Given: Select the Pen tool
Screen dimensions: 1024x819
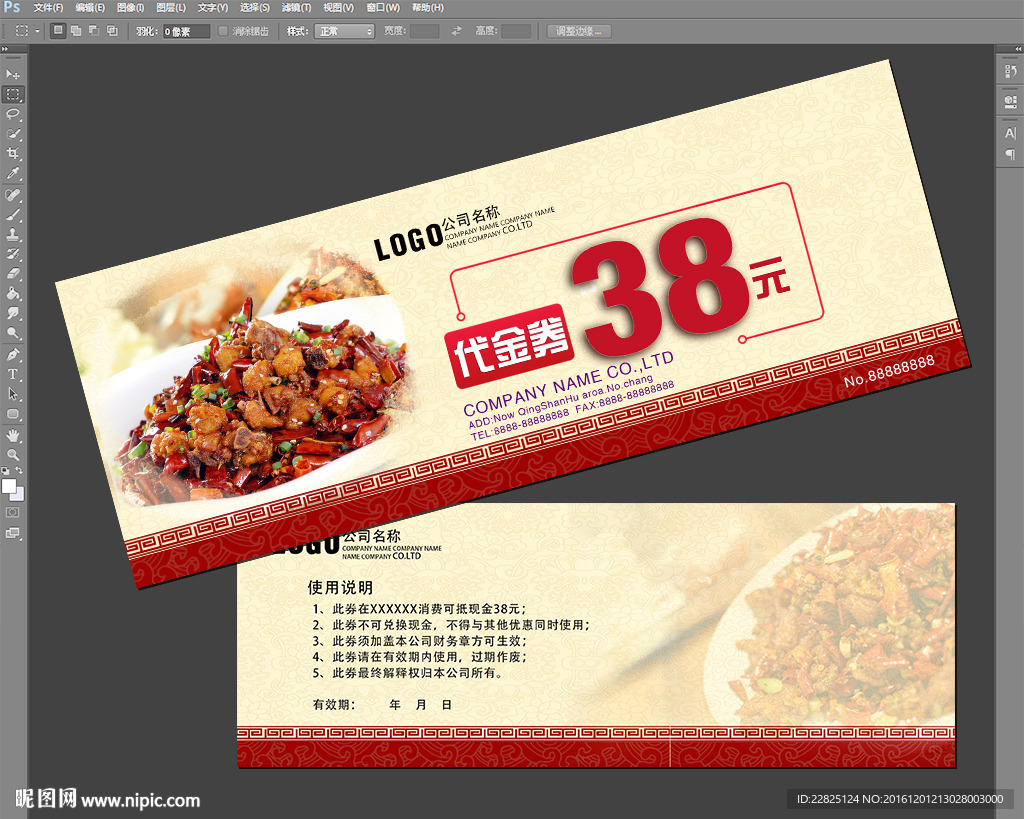Looking at the screenshot, I should pyautogui.click(x=12, y=355).
